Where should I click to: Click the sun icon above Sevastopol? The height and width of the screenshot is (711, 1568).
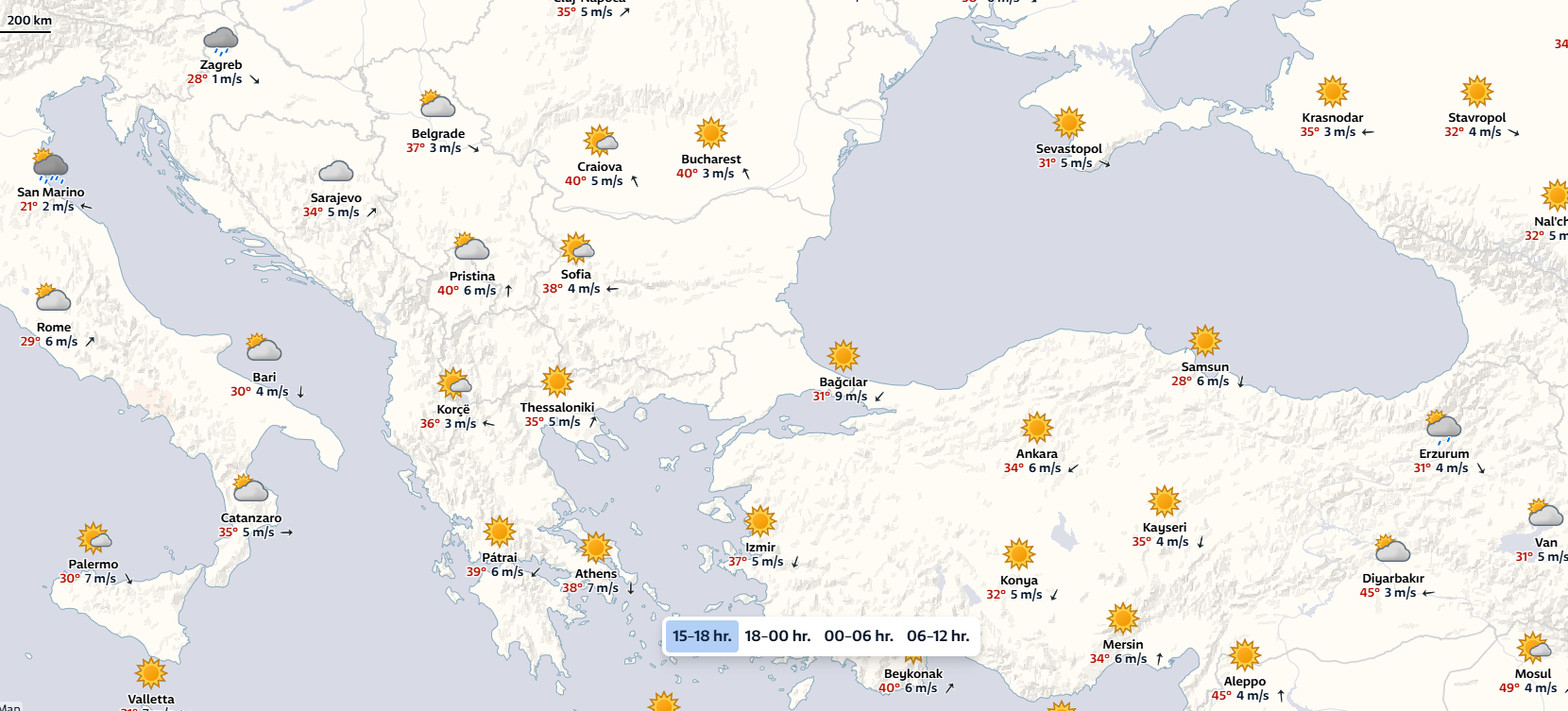(1069, 123)
